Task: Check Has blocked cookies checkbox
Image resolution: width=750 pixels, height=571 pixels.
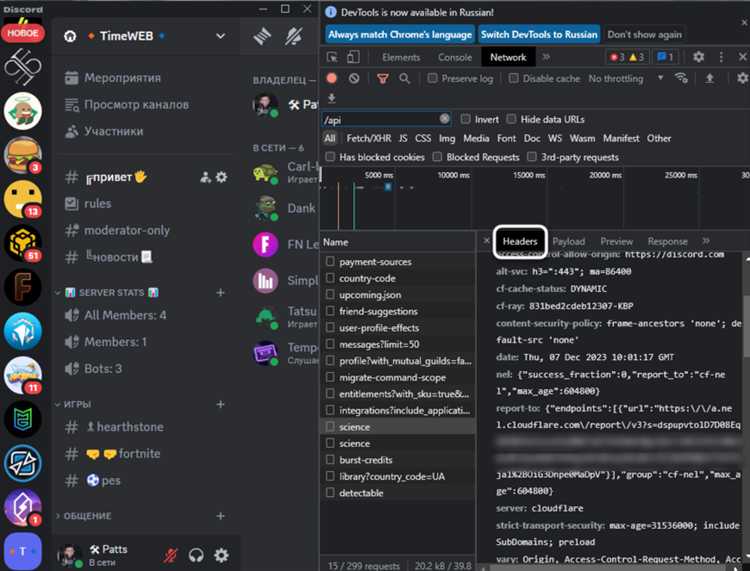Action: (x=330, y=157)
